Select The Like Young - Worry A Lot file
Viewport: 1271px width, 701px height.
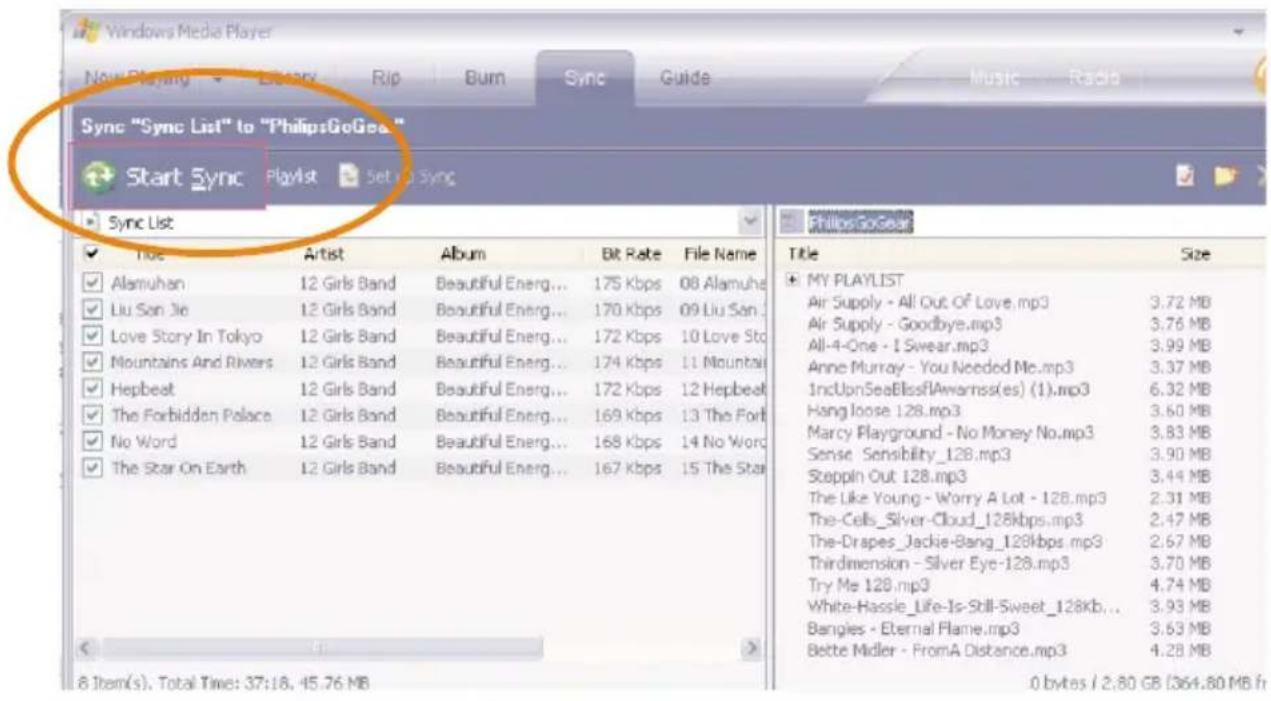pos(957,498)
